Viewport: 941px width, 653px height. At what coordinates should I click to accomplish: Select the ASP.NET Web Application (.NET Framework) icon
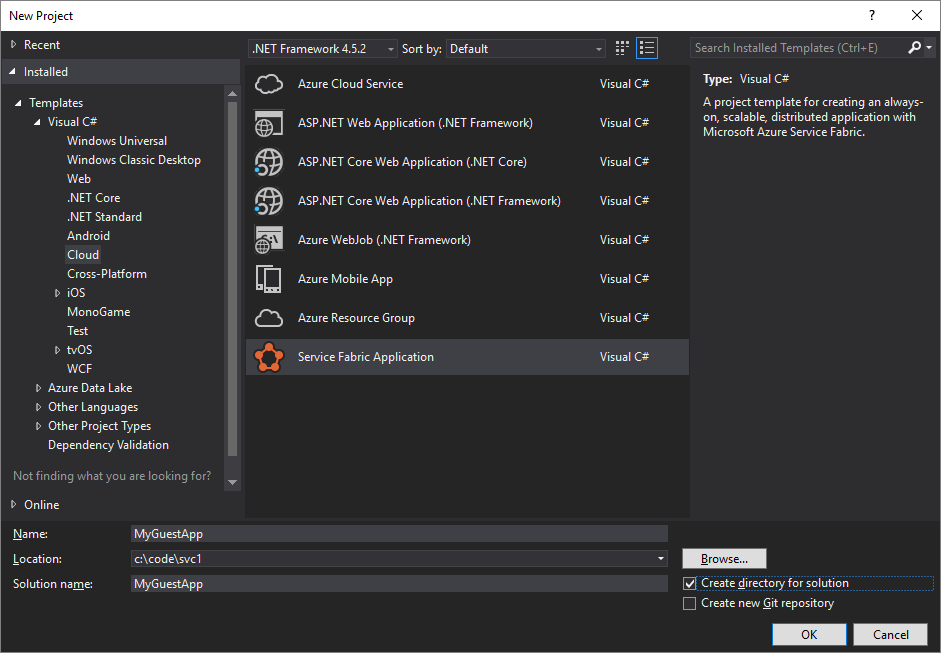268,122
